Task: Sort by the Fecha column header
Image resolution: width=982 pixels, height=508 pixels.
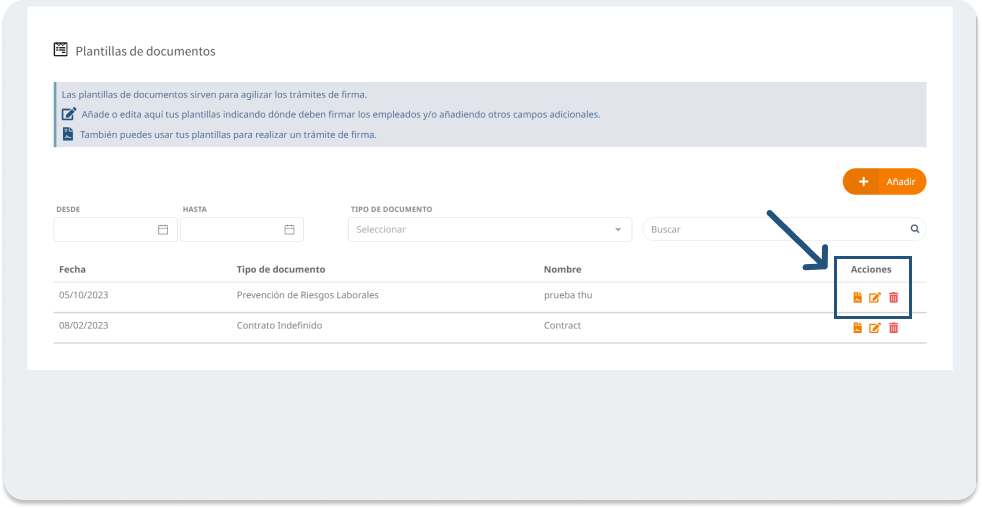Action: tap(72, 269)
